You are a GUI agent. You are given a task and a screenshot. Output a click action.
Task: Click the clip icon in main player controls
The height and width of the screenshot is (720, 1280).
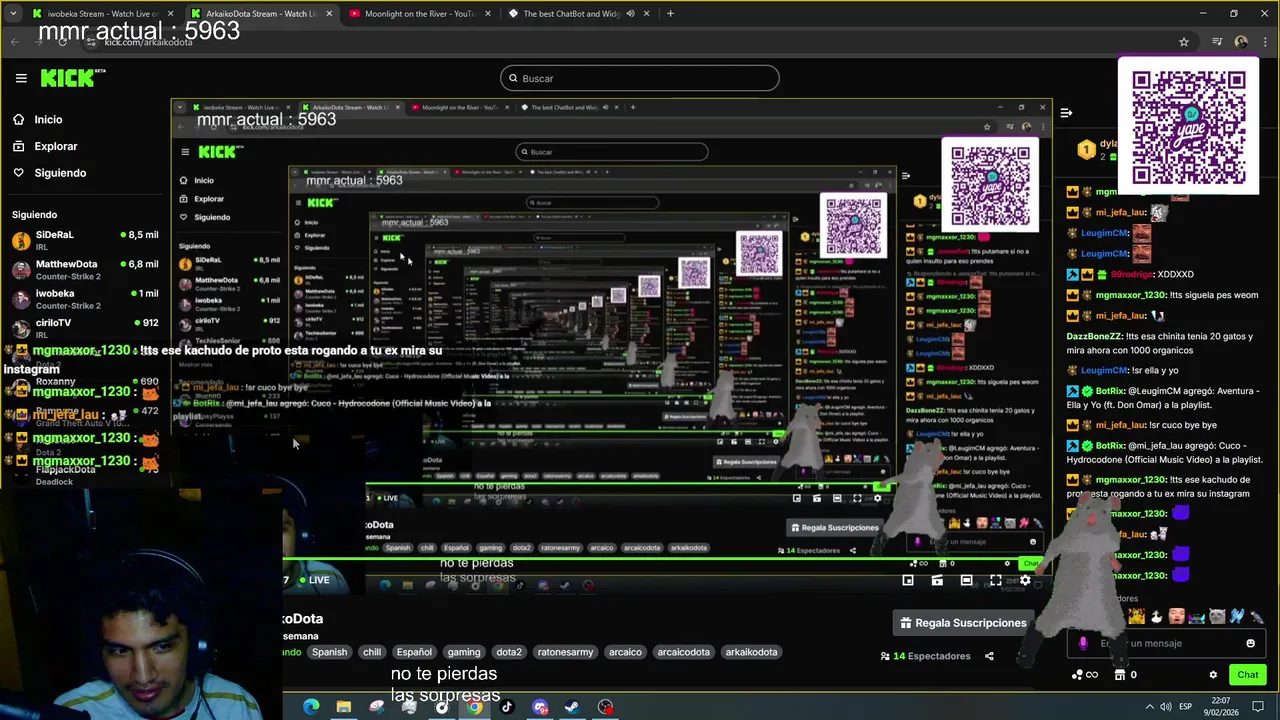point(937,580)
